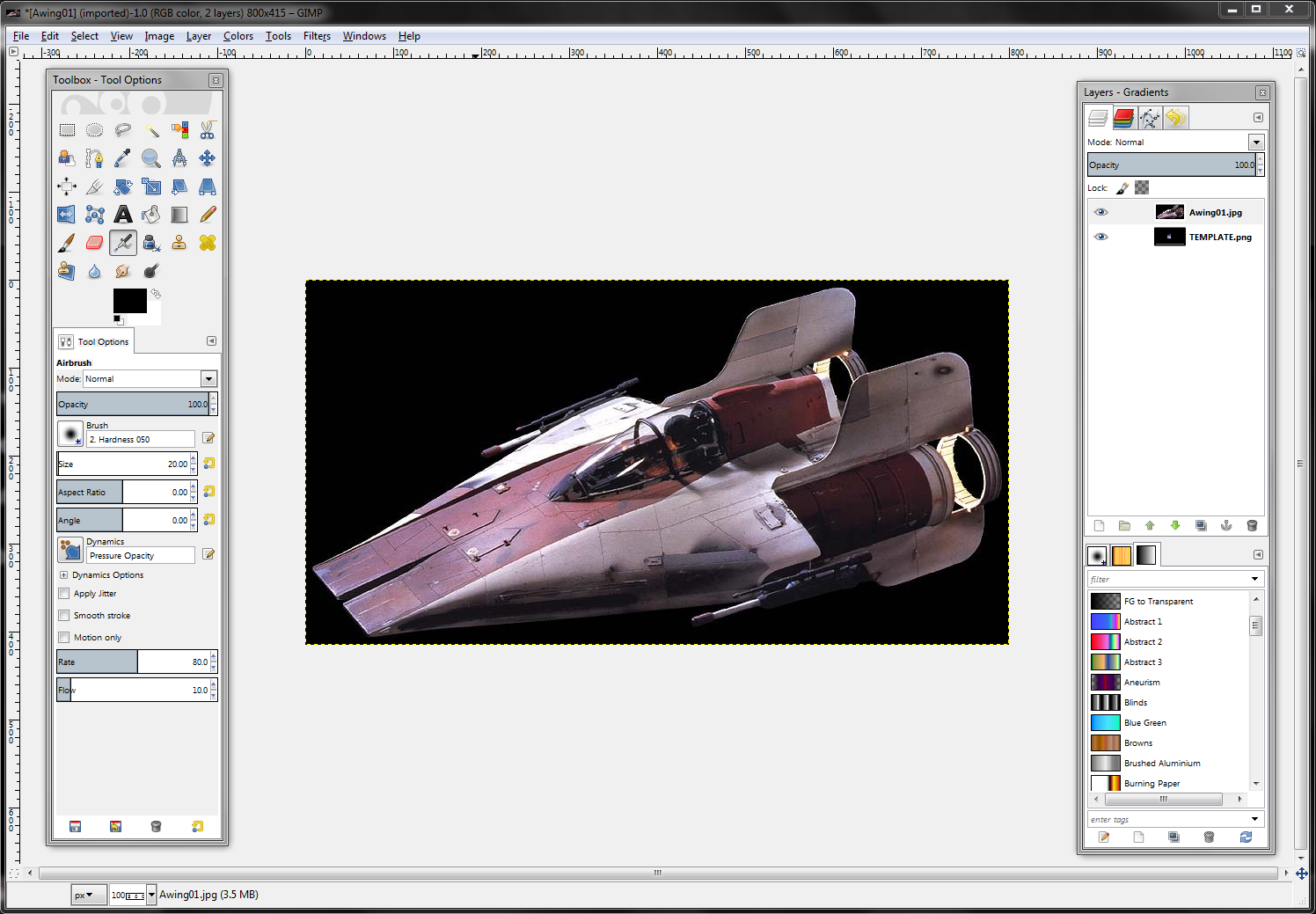Open the Colors menu
Viewport: 1316px width, 914px height.
[238, 36]
